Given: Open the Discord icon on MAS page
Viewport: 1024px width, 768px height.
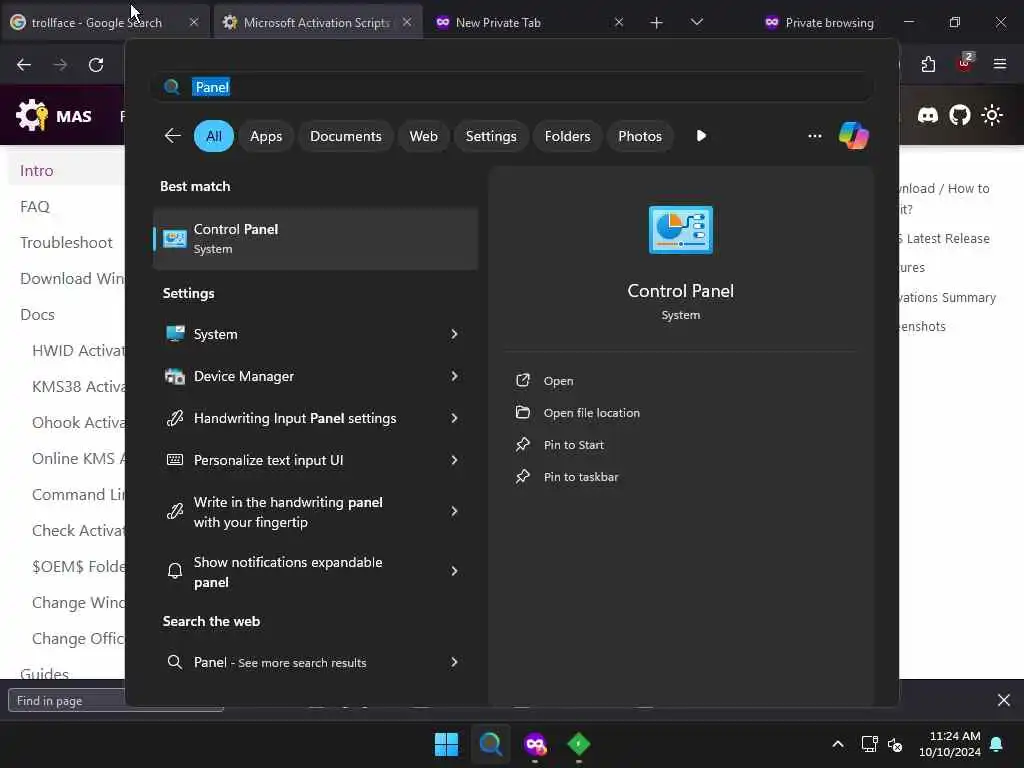Looking at the screenshot, I should click(928, 116).
